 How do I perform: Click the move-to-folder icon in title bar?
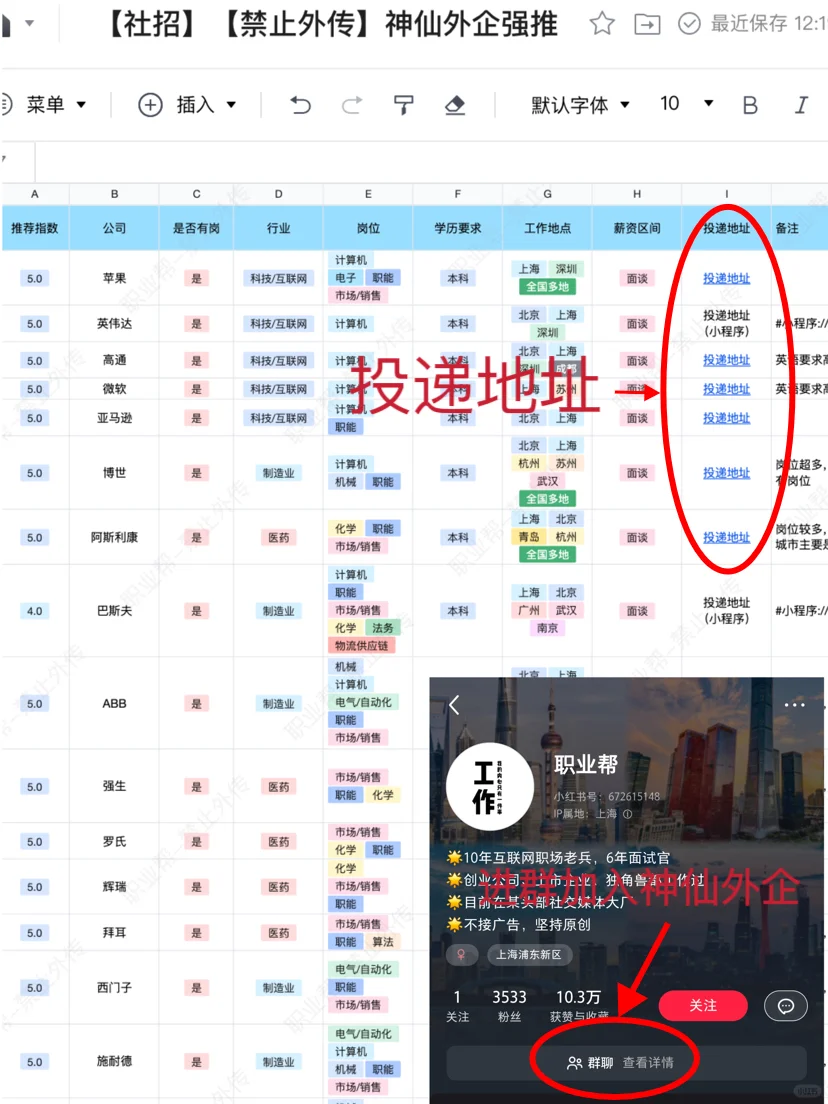647,25
